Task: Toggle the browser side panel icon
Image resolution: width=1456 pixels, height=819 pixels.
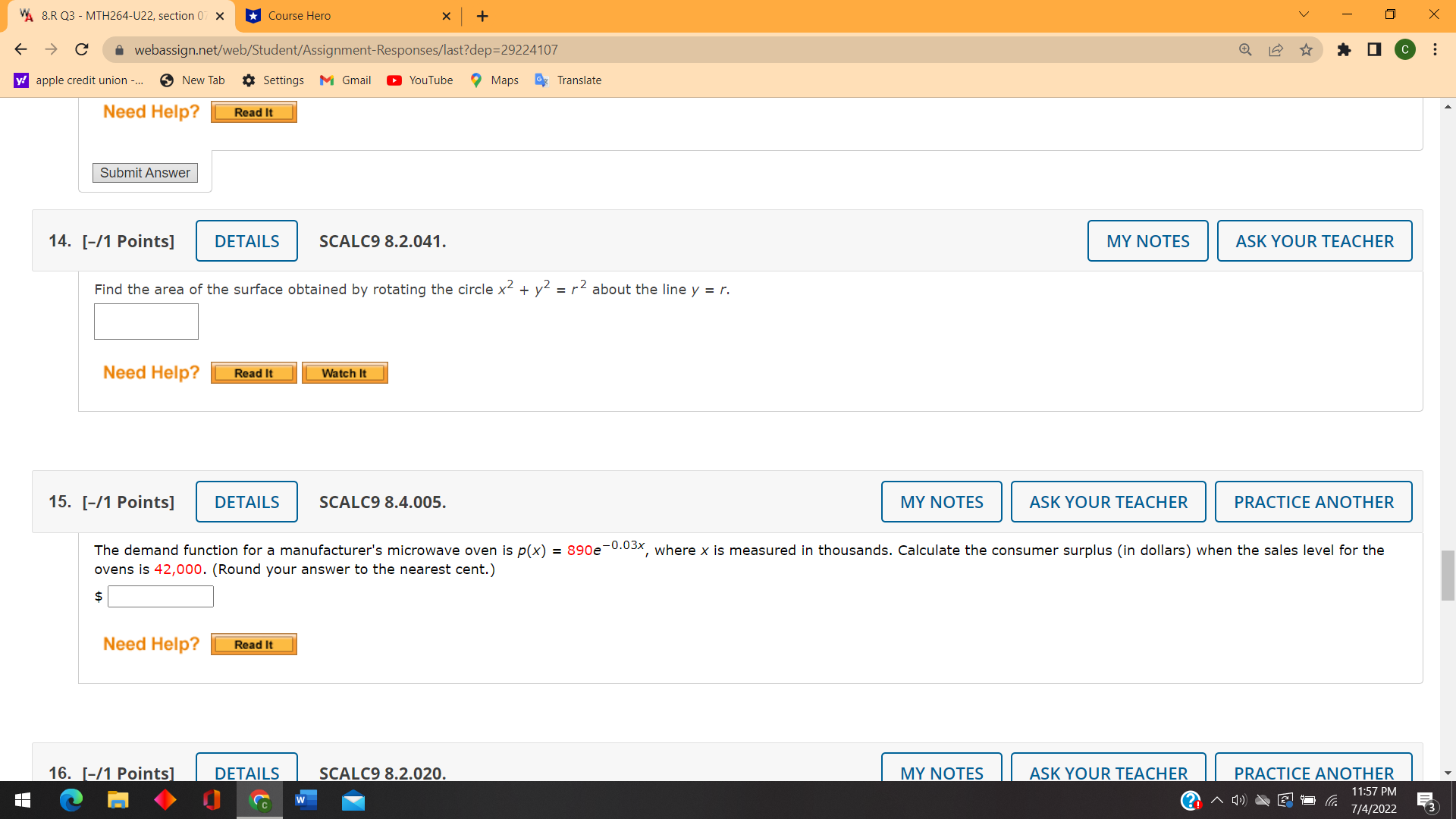Action: pos(1374,50)
